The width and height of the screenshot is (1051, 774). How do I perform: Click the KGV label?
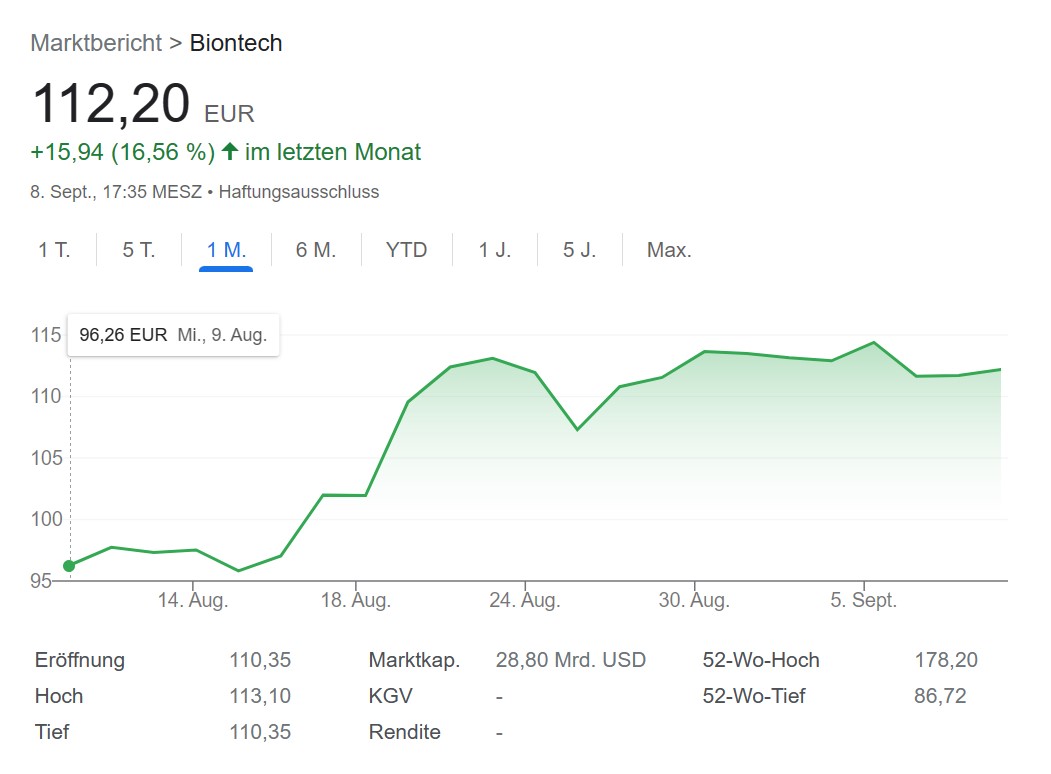(x=390, y=696)
